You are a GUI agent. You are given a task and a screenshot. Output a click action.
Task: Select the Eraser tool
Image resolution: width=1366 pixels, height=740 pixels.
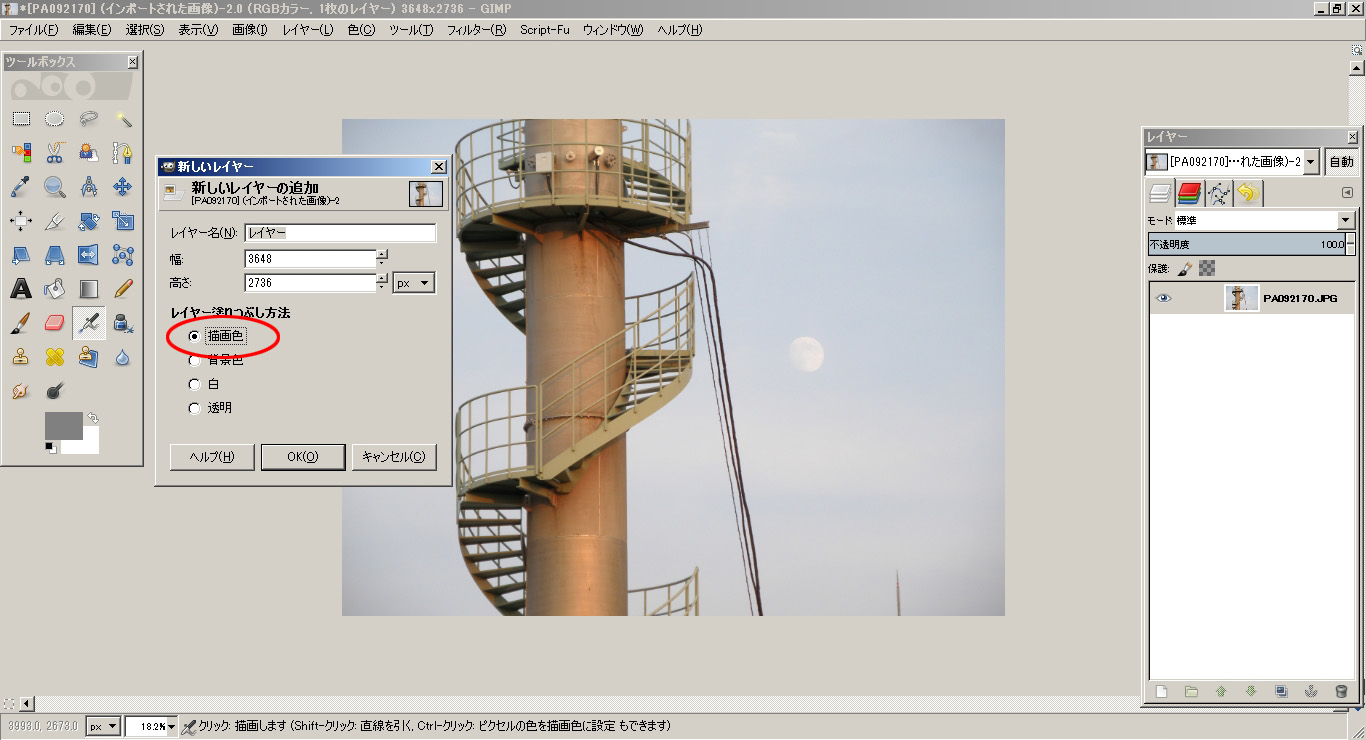tap(55, 323)
